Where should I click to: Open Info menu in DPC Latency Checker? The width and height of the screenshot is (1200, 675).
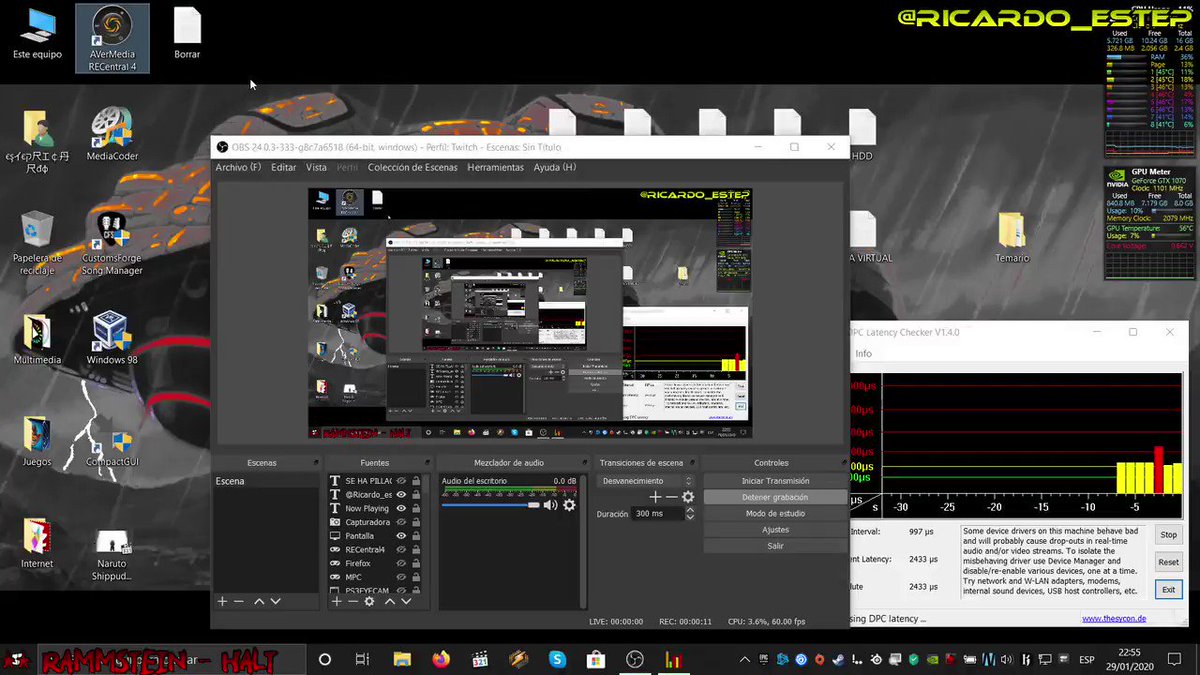(x=863, y=353)
